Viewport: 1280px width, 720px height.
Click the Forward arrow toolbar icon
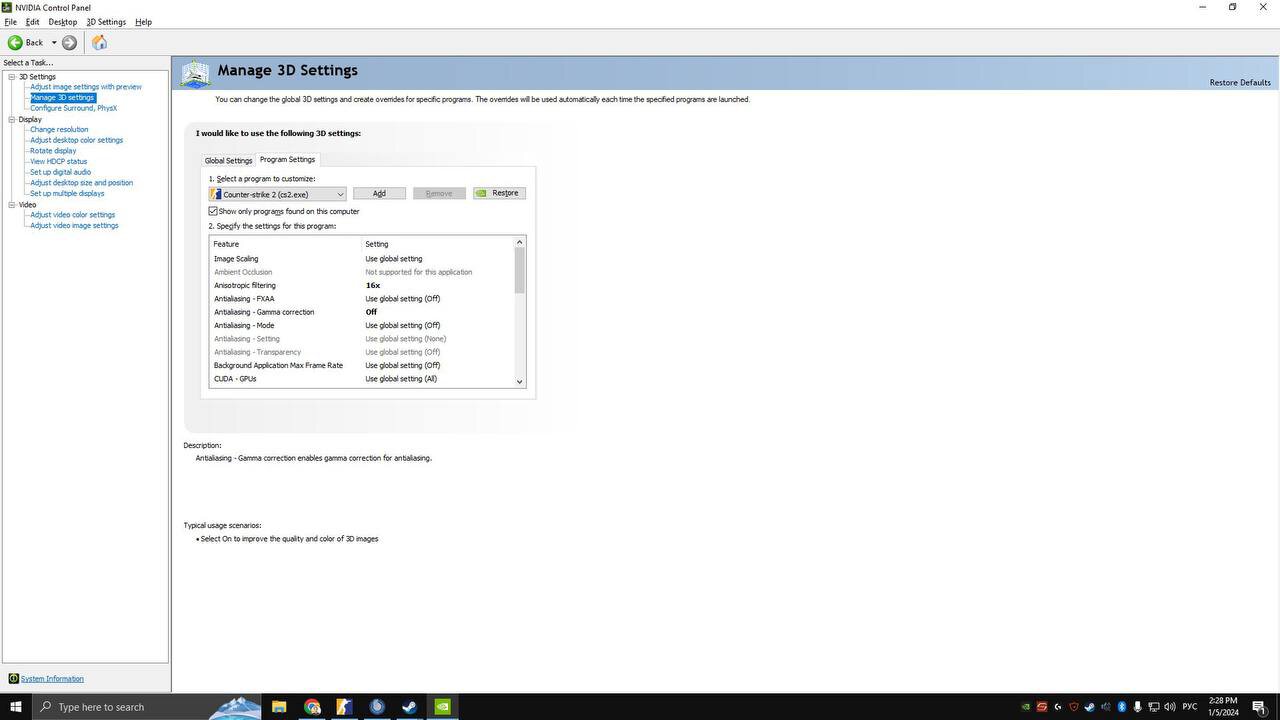pyautogui.click(x=69, y=42)
